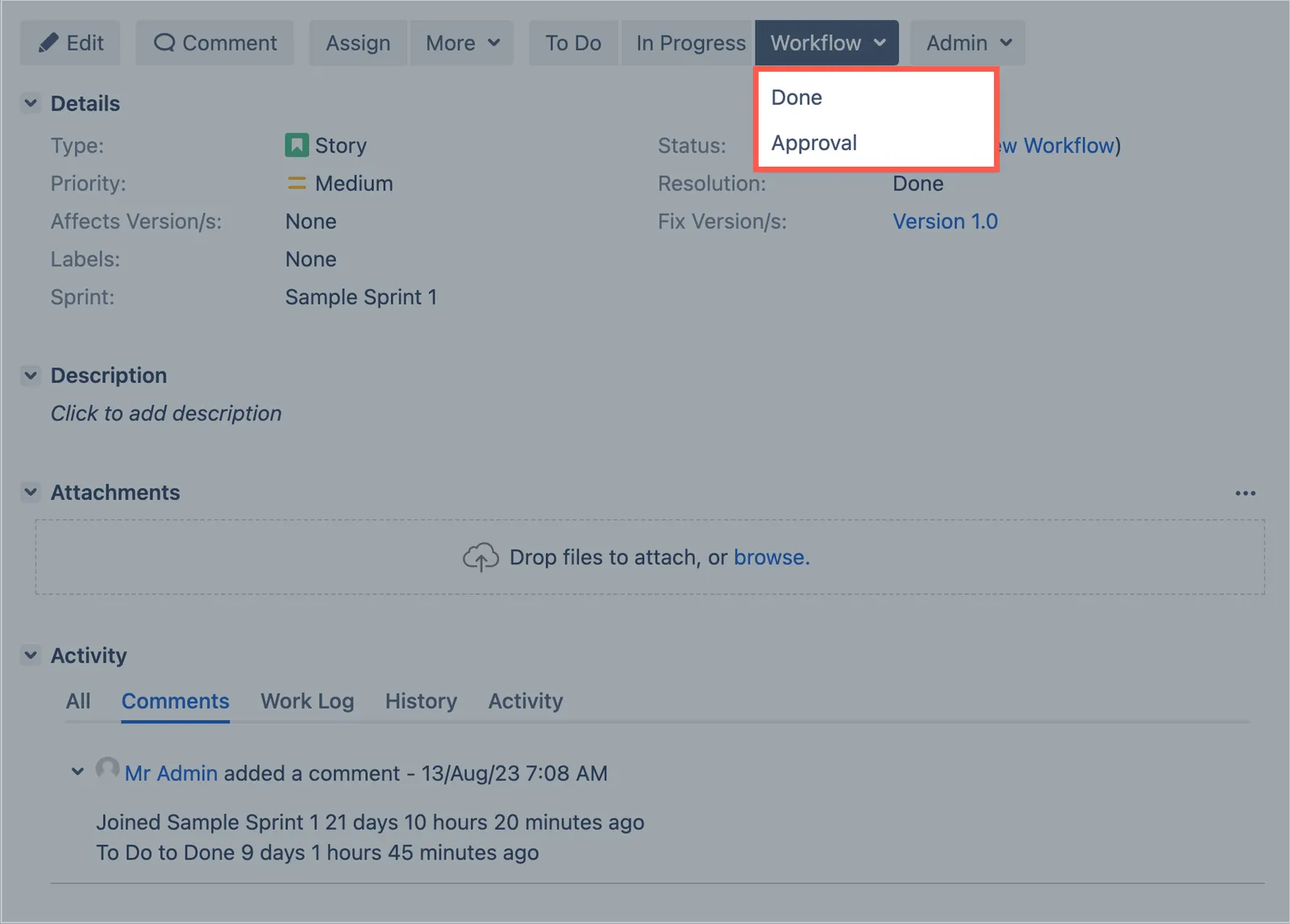Collapse Mr Admin's comment
This screenshot has height=924, width=1290.
tap(77, 772)
